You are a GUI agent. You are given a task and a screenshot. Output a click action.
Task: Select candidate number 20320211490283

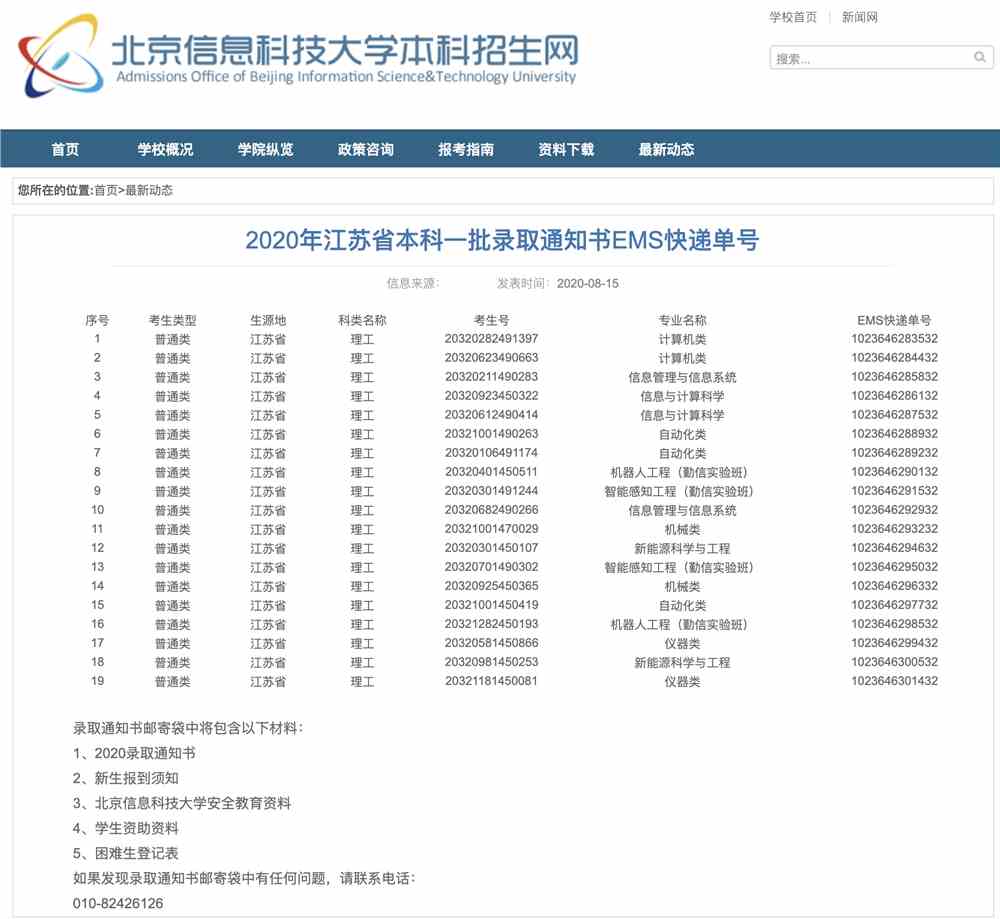[x=491, y=377]
